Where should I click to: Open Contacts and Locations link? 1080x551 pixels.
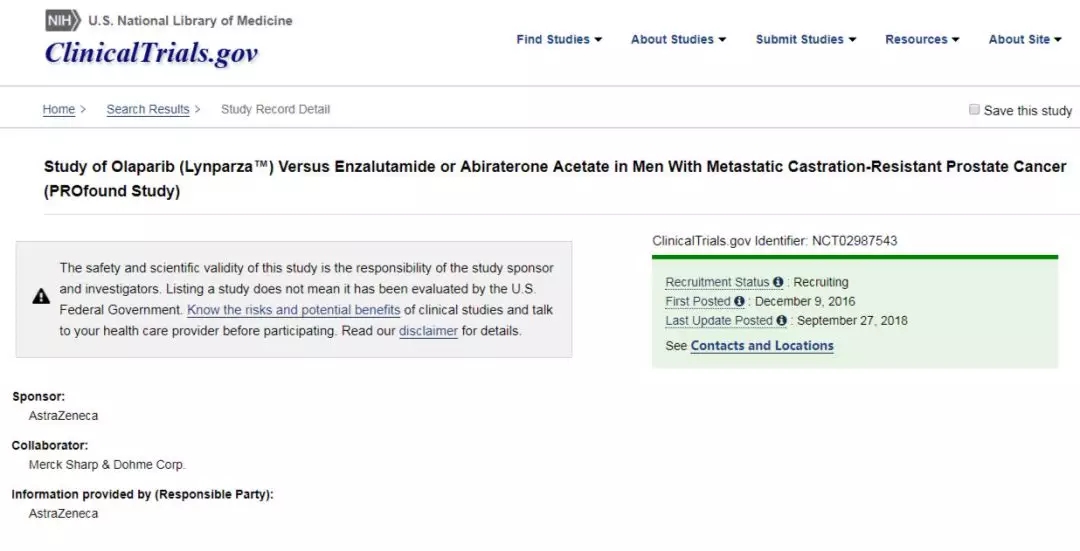point(762,346)
